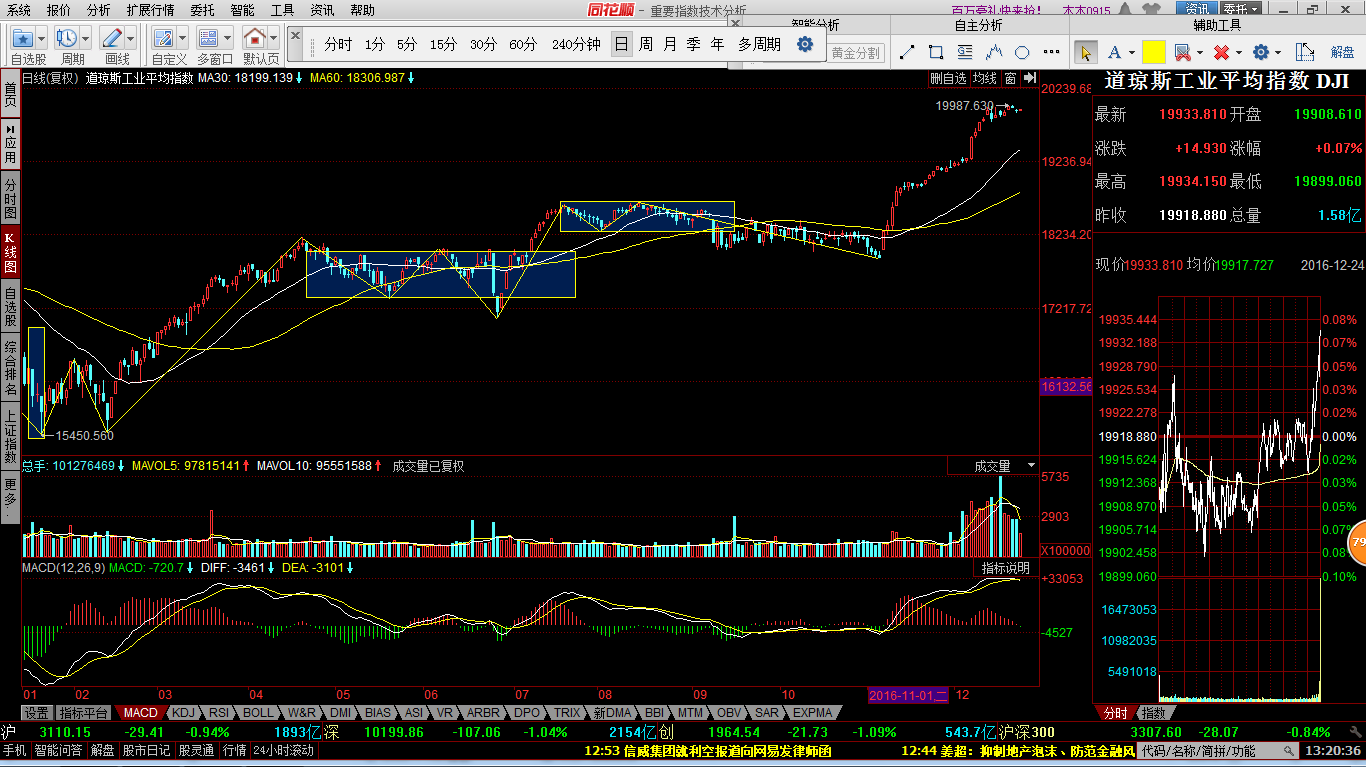Switch chart period to 分时
The image size is (1366, 767).
tap(338, 44)
